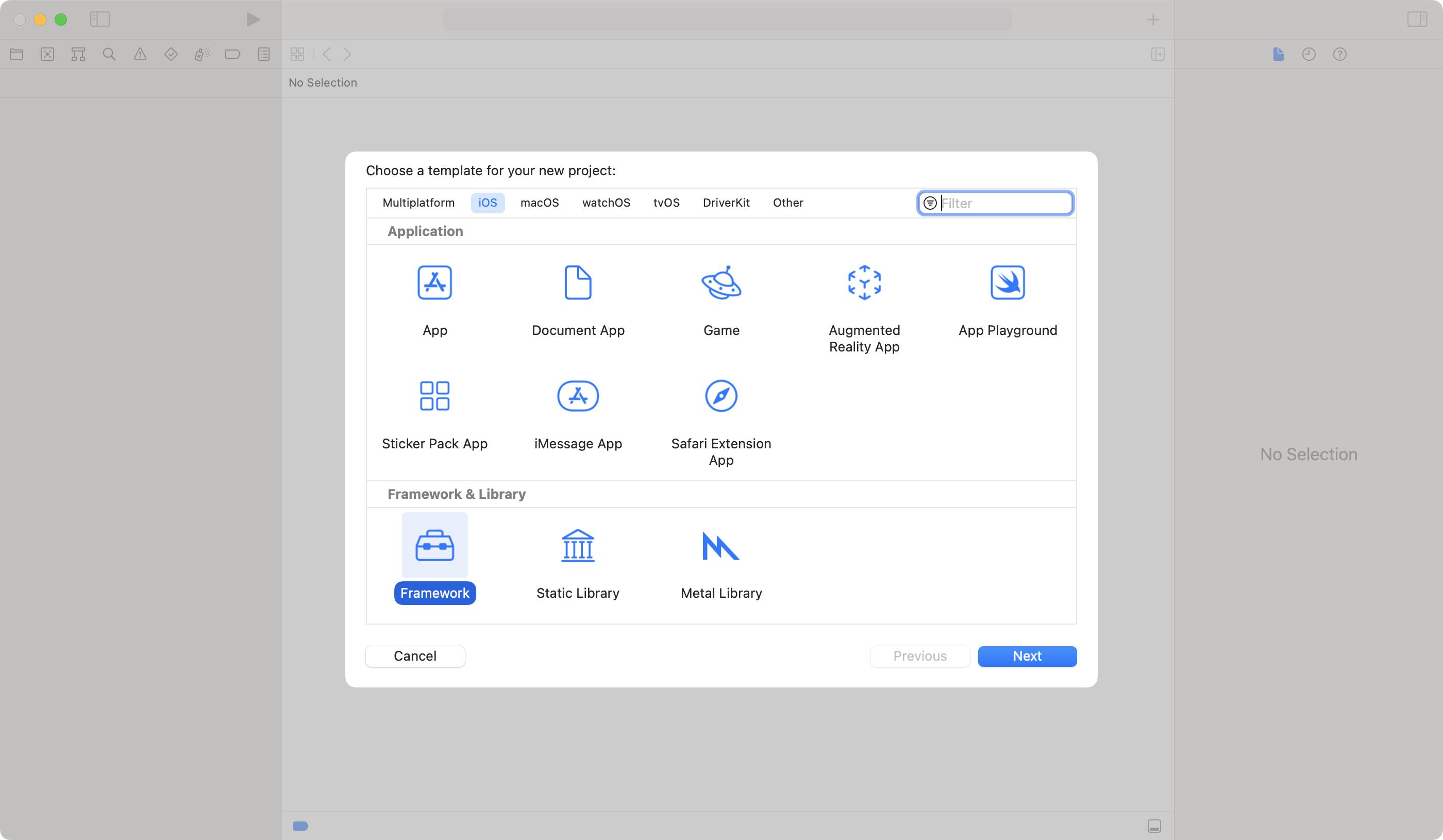This screenshot has height=840, width=1443.
Task: Click the Run play button
Action: click(253, 20)
